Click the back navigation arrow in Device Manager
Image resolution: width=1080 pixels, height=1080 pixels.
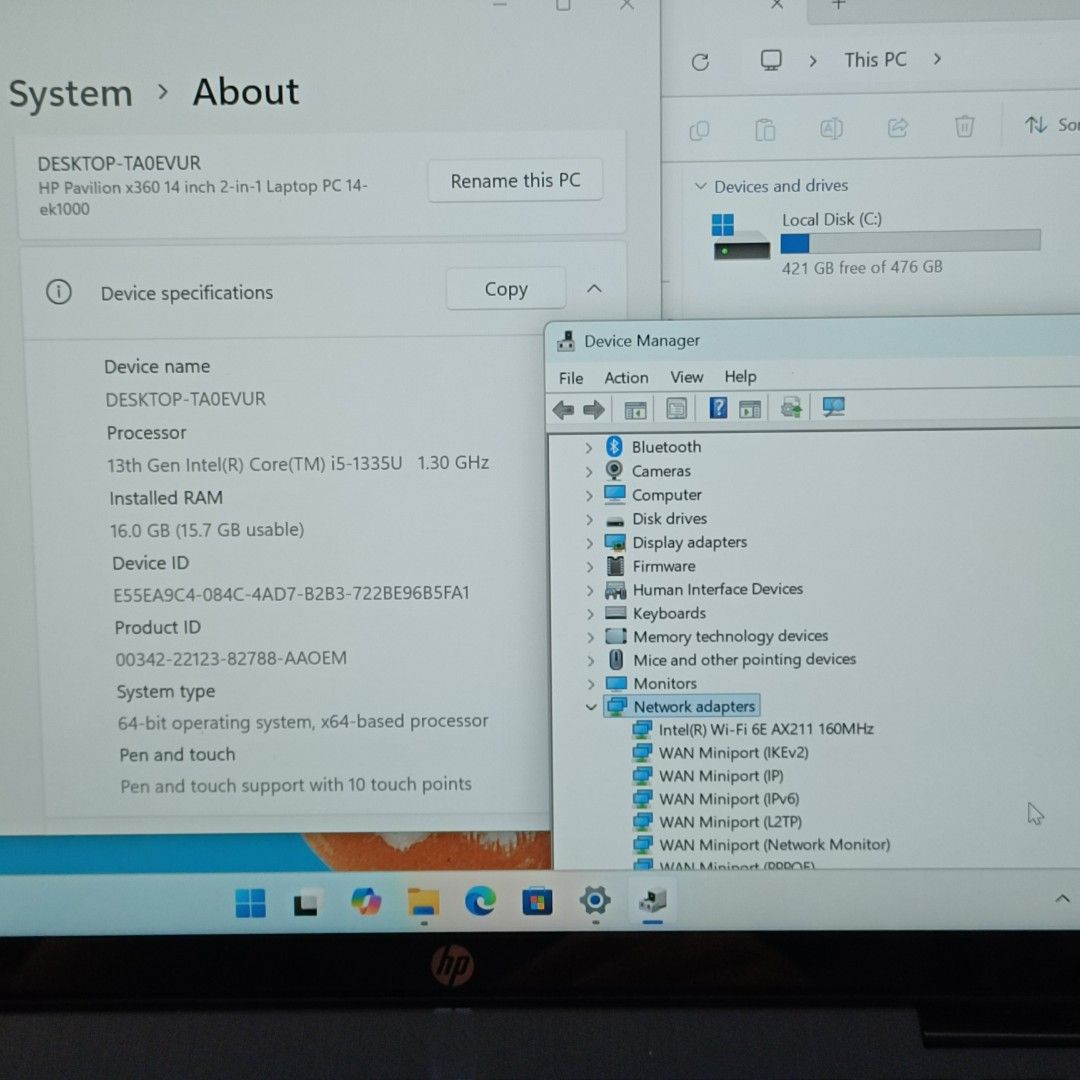click(x=563, y=408)
